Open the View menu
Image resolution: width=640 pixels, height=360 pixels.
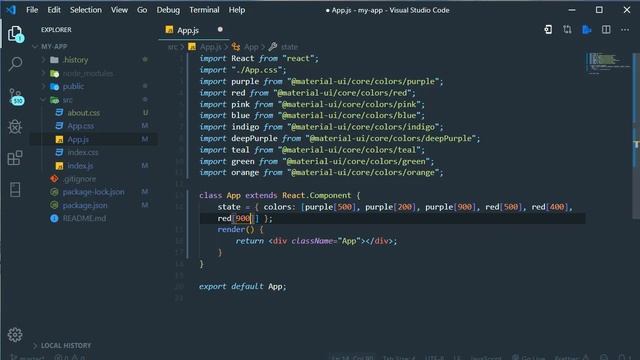click(x=119, y=10)
